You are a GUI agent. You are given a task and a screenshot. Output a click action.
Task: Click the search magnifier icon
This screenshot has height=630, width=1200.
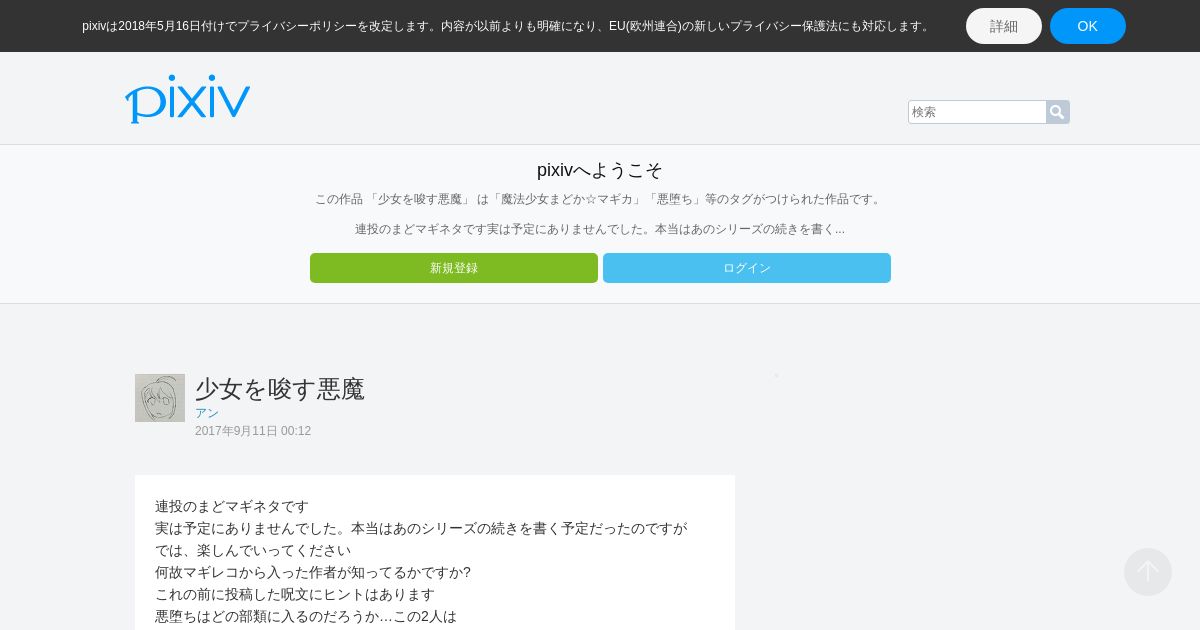pyautogui.click(x=1058, y=112)
